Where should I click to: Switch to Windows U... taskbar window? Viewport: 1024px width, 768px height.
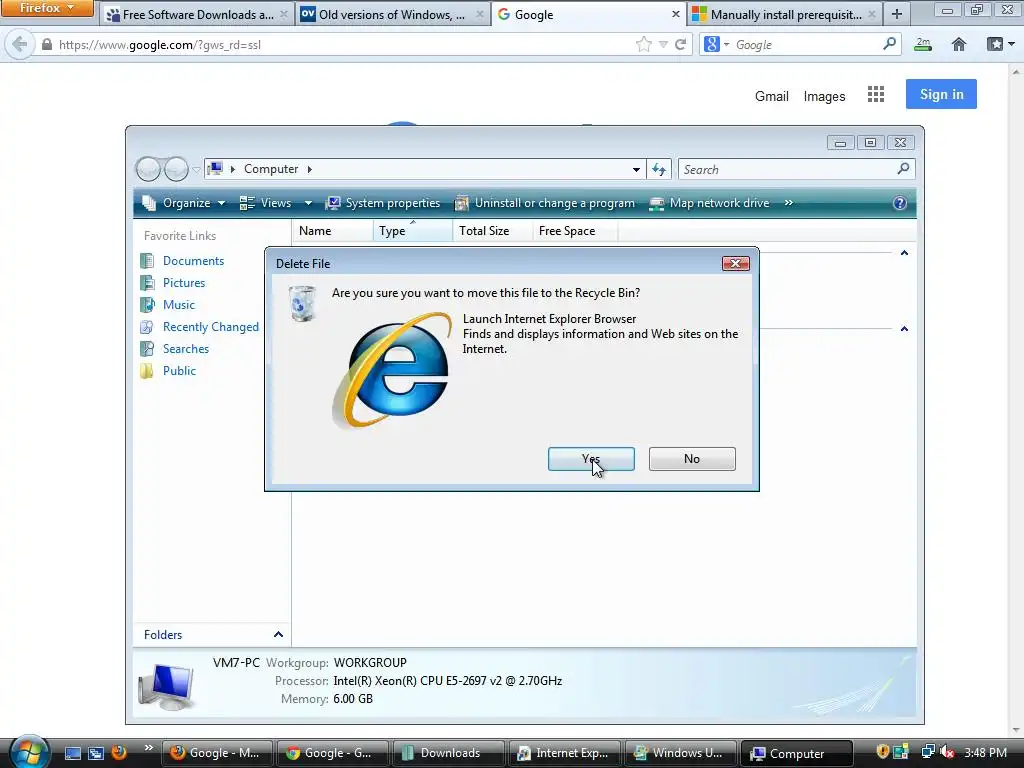click(x=680, y=753)
